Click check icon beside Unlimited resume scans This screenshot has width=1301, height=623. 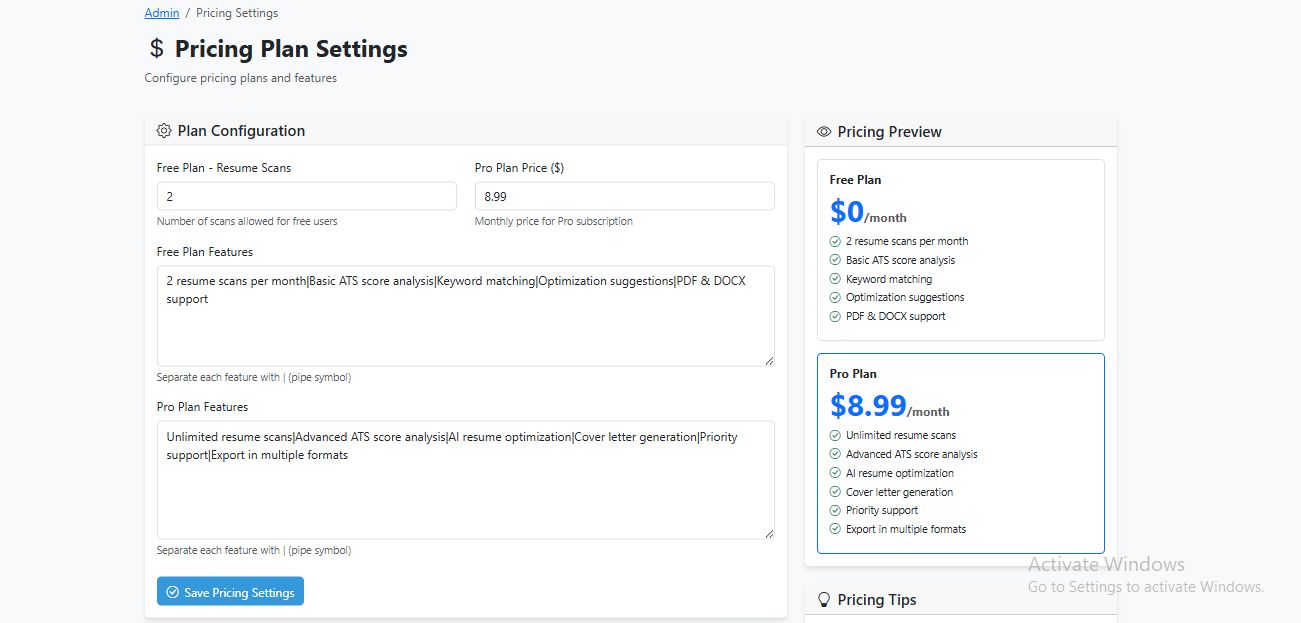835,435
